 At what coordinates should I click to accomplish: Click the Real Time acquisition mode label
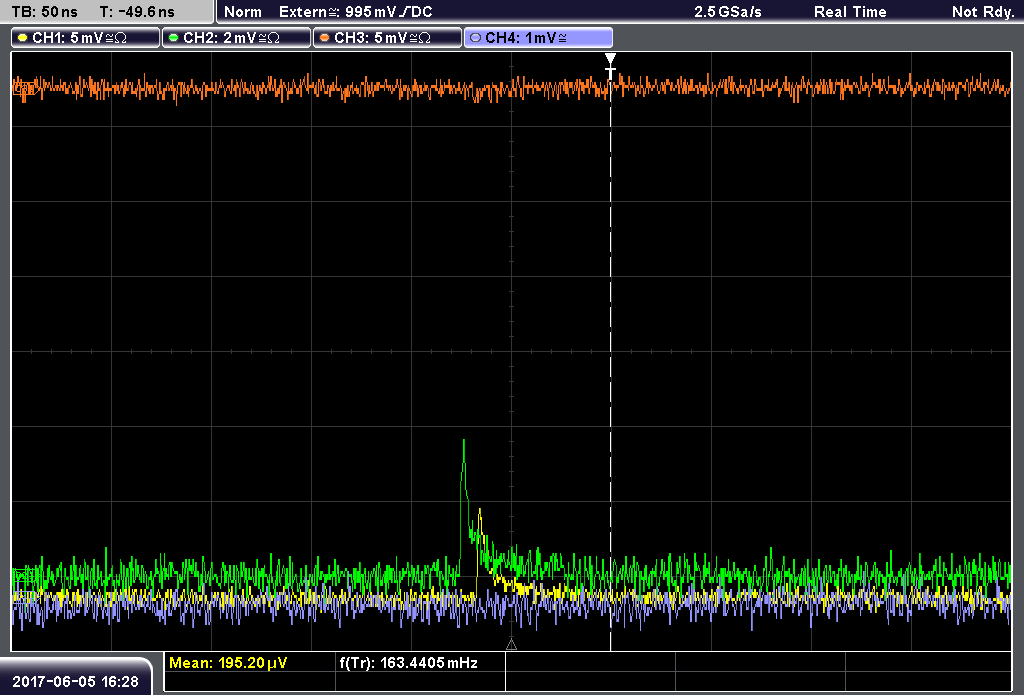(x=850, y=12)
